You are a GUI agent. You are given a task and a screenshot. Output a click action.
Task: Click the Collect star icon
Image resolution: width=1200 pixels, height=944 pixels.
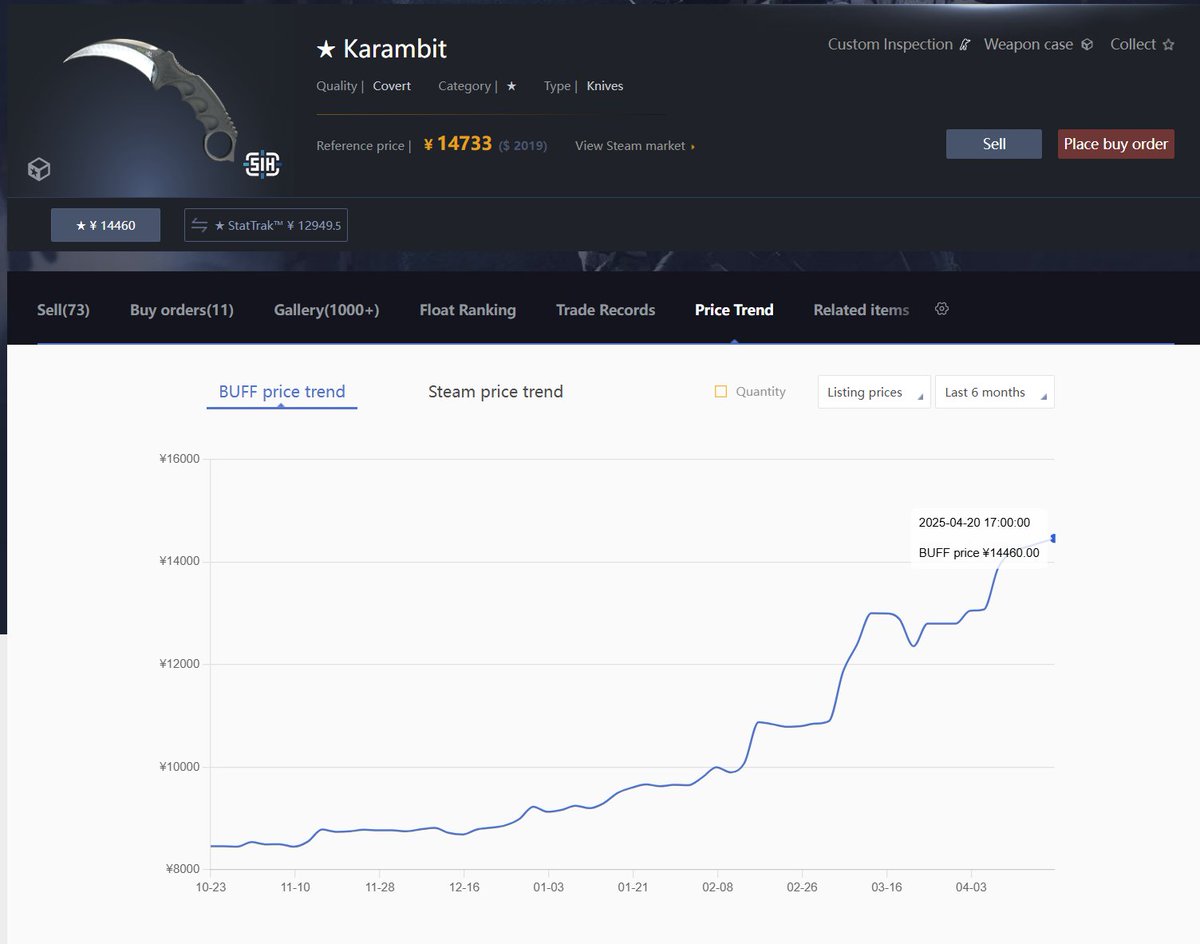[1168, 45]
